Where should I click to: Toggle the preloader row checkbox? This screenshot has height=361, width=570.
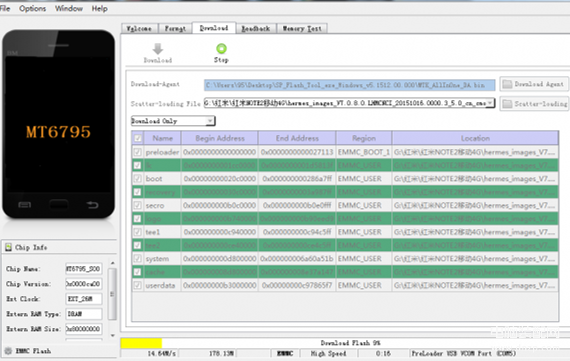137,152
